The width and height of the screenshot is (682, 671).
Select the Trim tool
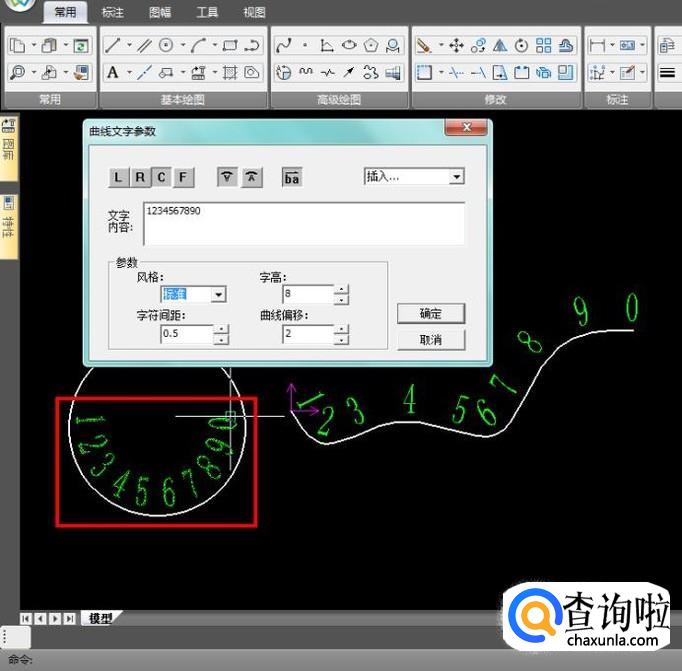coord(456,72)
